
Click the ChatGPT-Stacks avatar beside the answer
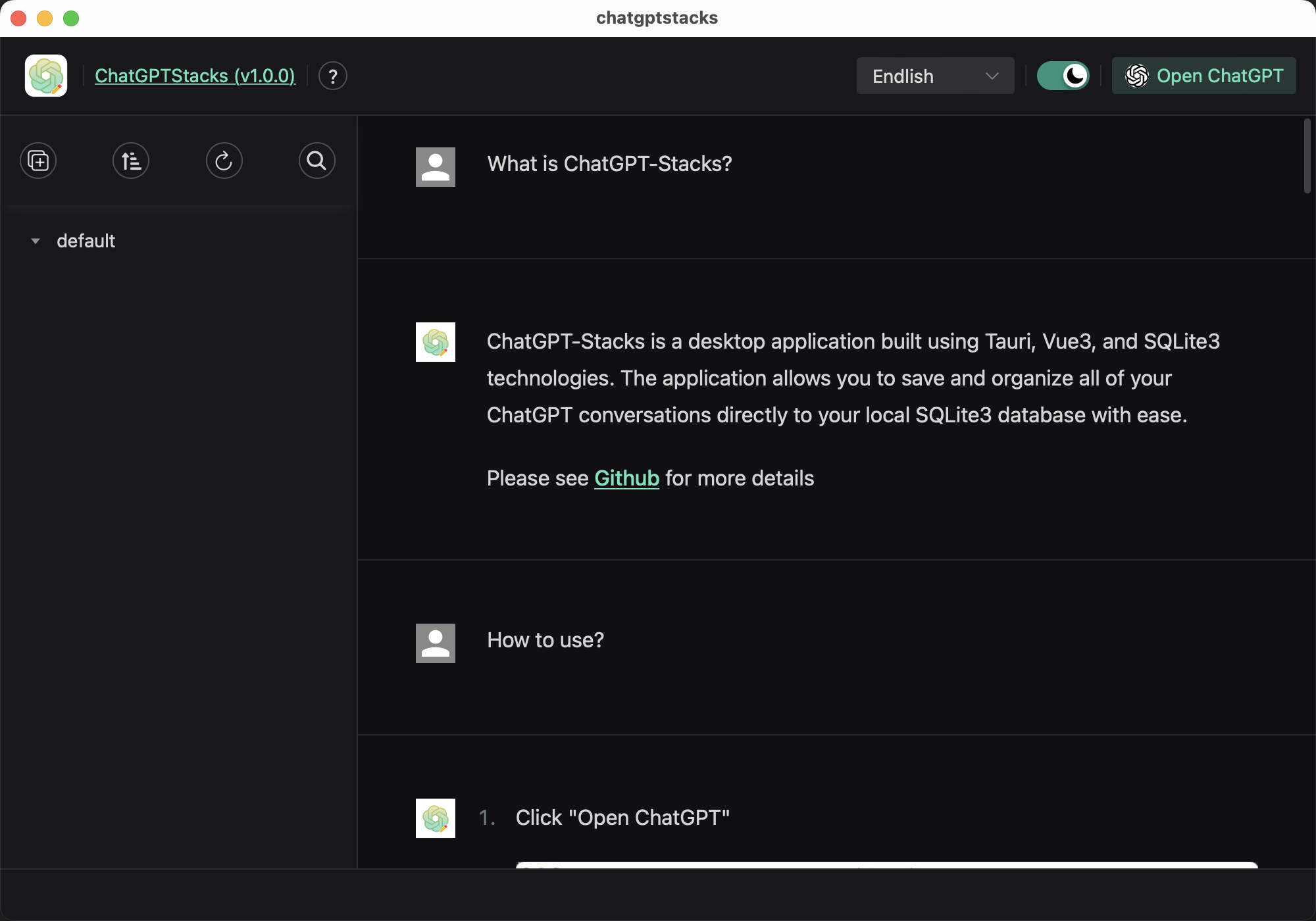pos(435,342)
